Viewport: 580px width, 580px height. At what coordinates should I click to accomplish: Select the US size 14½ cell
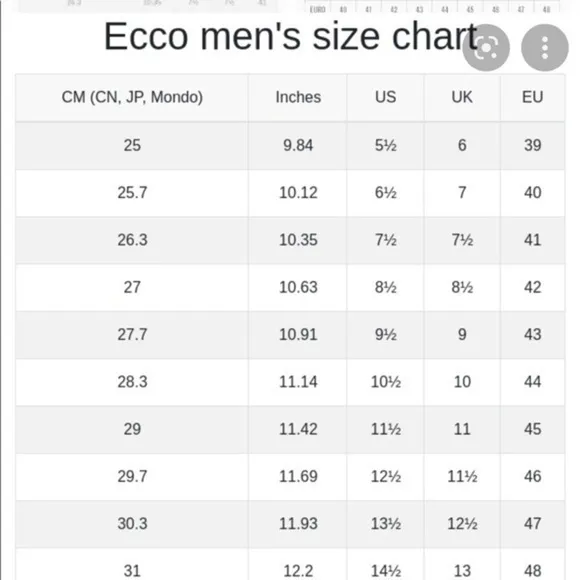click(385, 570)
